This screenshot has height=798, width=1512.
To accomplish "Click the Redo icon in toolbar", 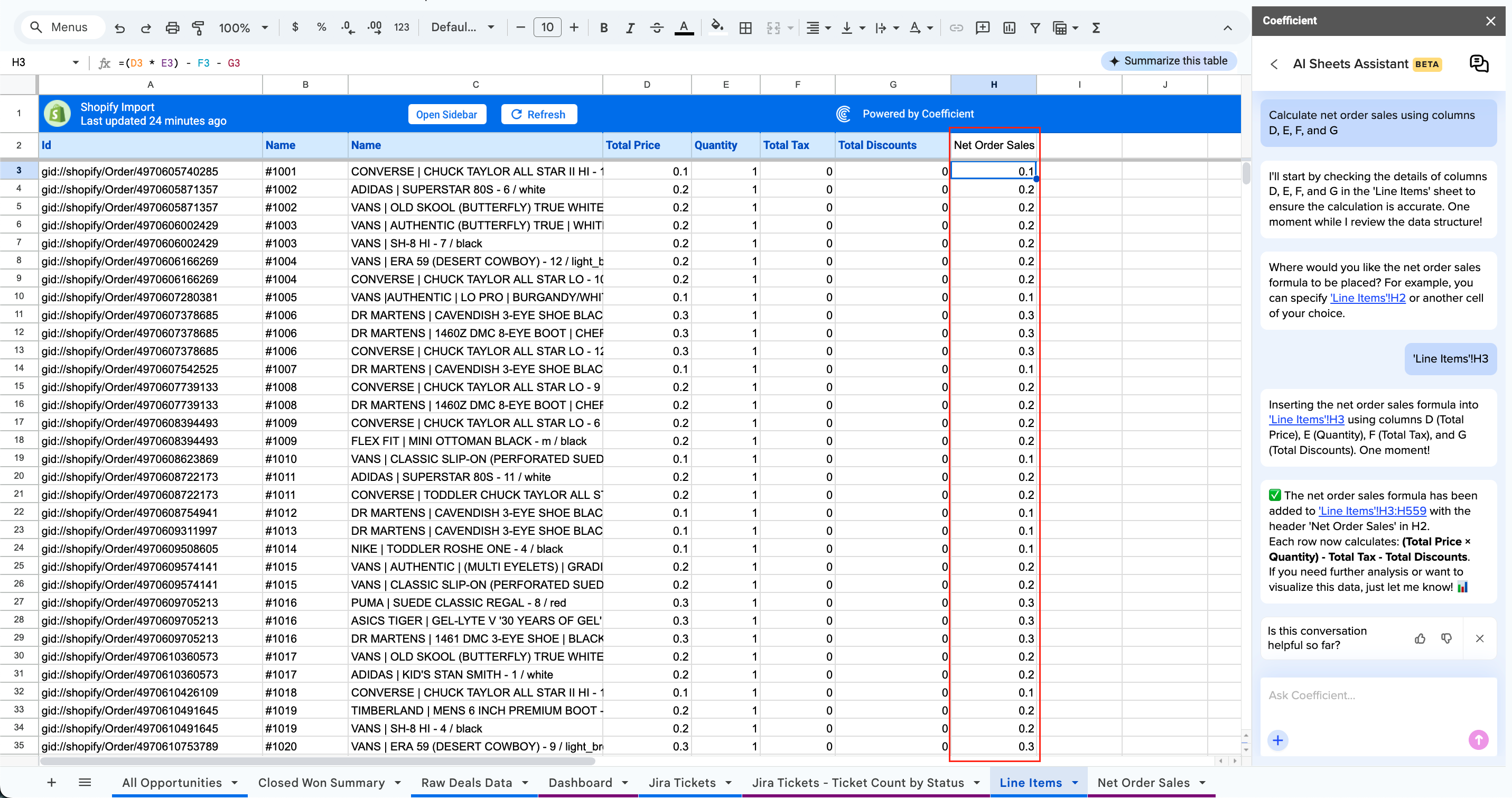I will pyautogui.click(x=146, y=27).
